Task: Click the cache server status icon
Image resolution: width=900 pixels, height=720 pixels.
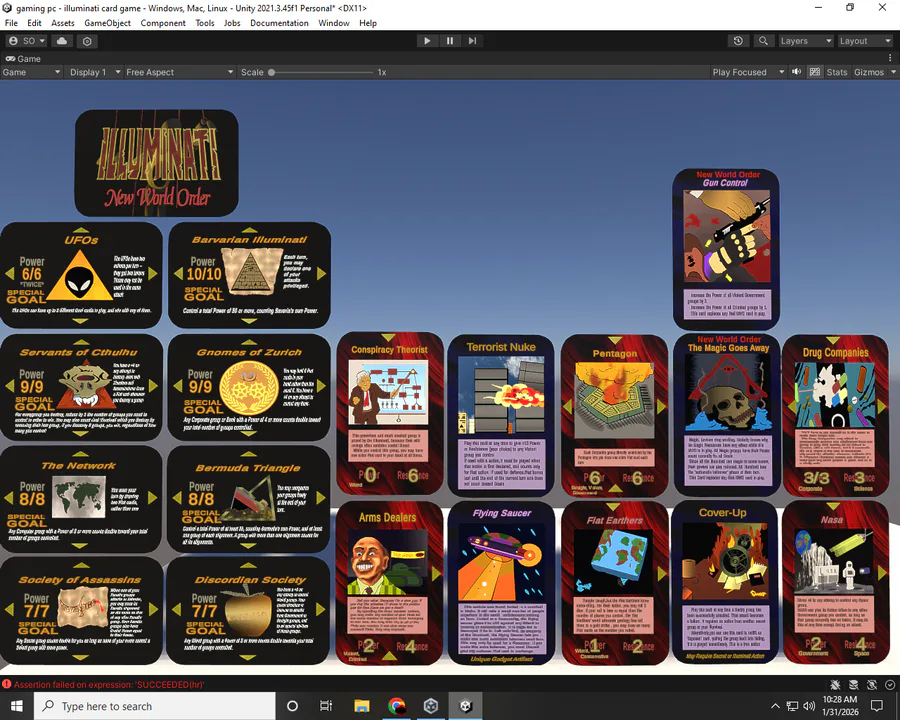Action: 854,684
